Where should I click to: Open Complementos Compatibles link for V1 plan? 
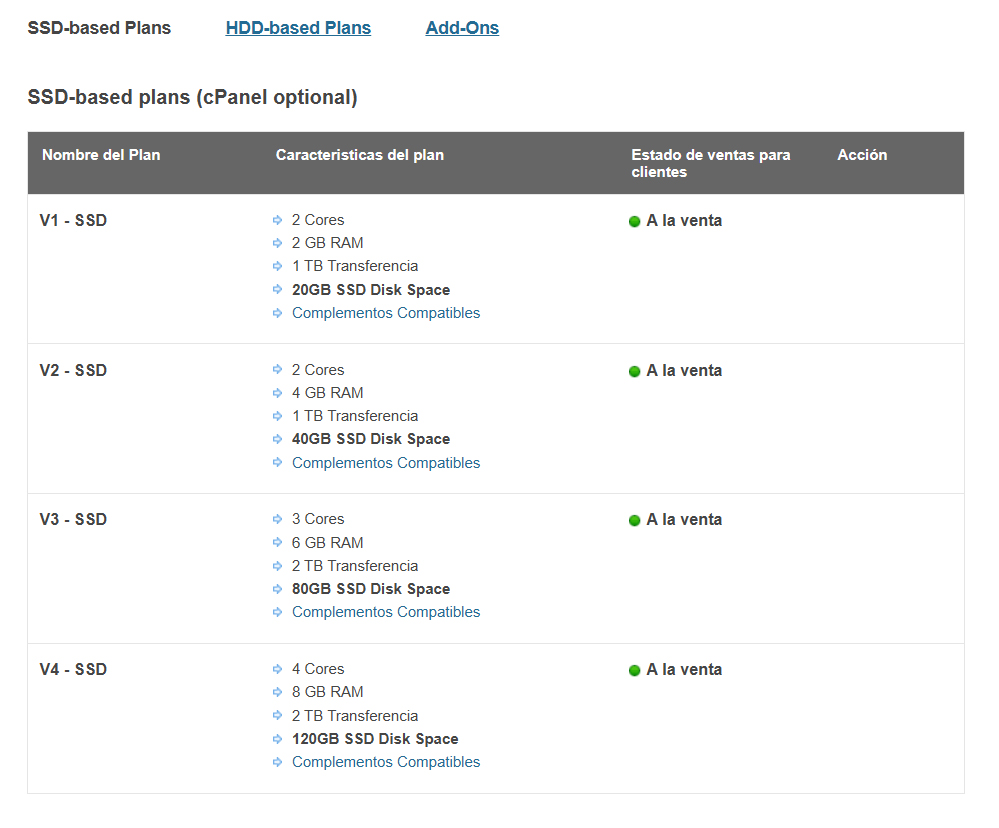(x=386, y=313)
